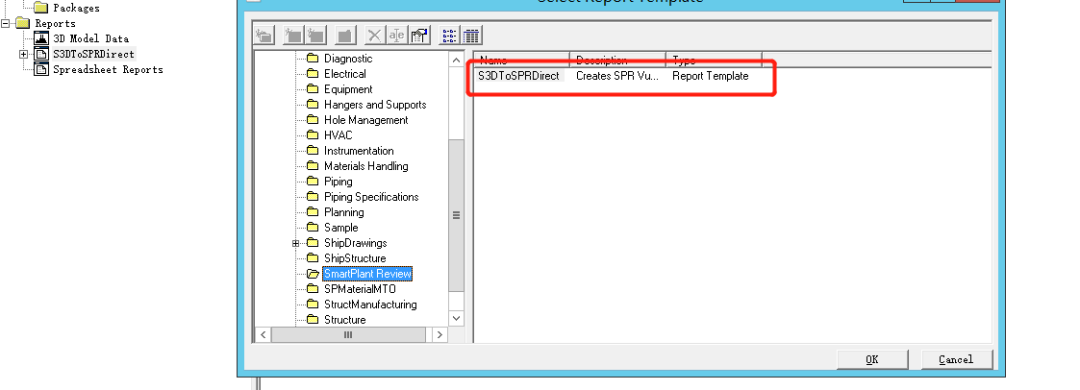This screenshot has height=390, width=1080.
Task: Sort by the Type column header
Action: [714, 60]
